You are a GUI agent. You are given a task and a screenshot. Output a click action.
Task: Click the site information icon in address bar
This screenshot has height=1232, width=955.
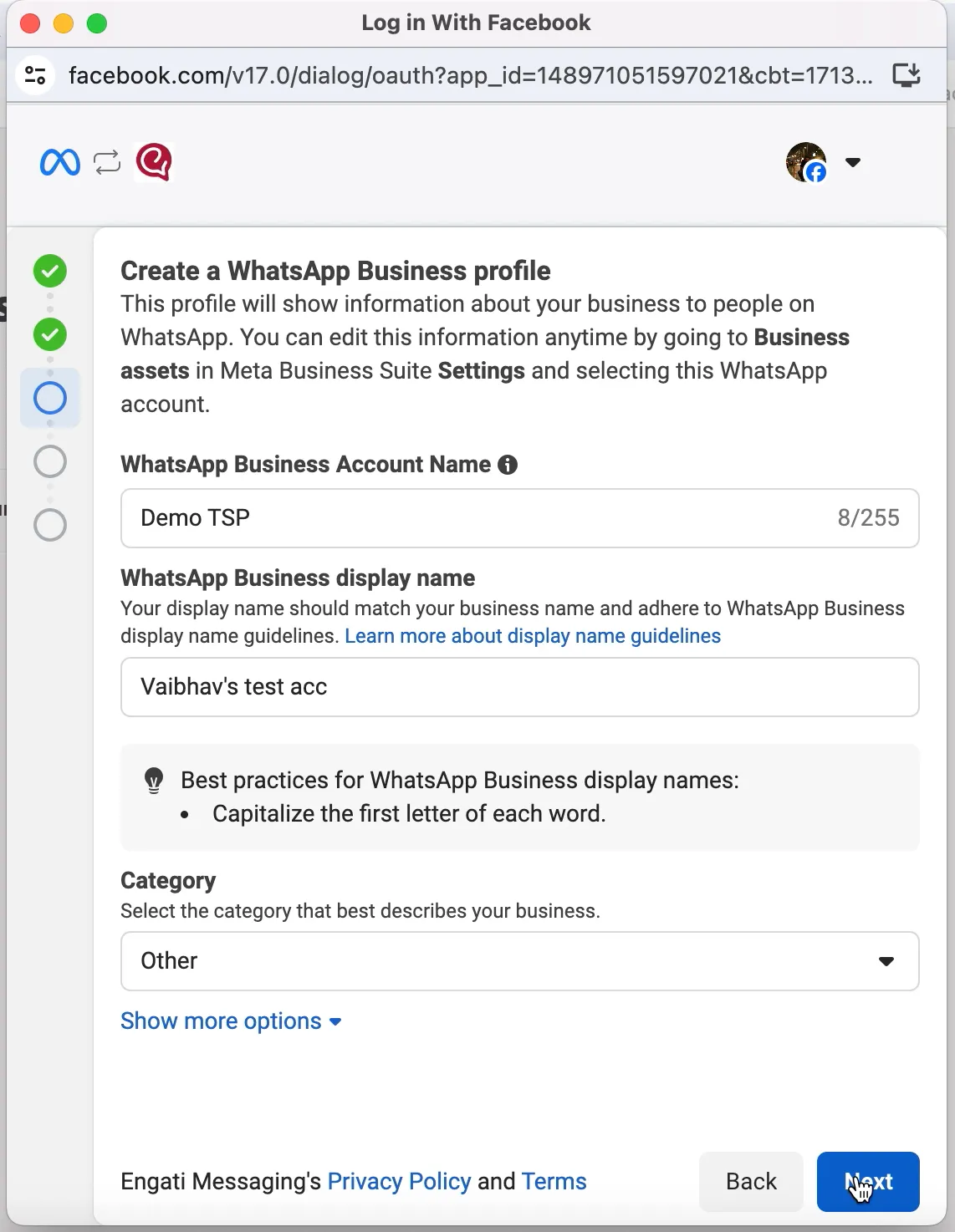(35, 76)
